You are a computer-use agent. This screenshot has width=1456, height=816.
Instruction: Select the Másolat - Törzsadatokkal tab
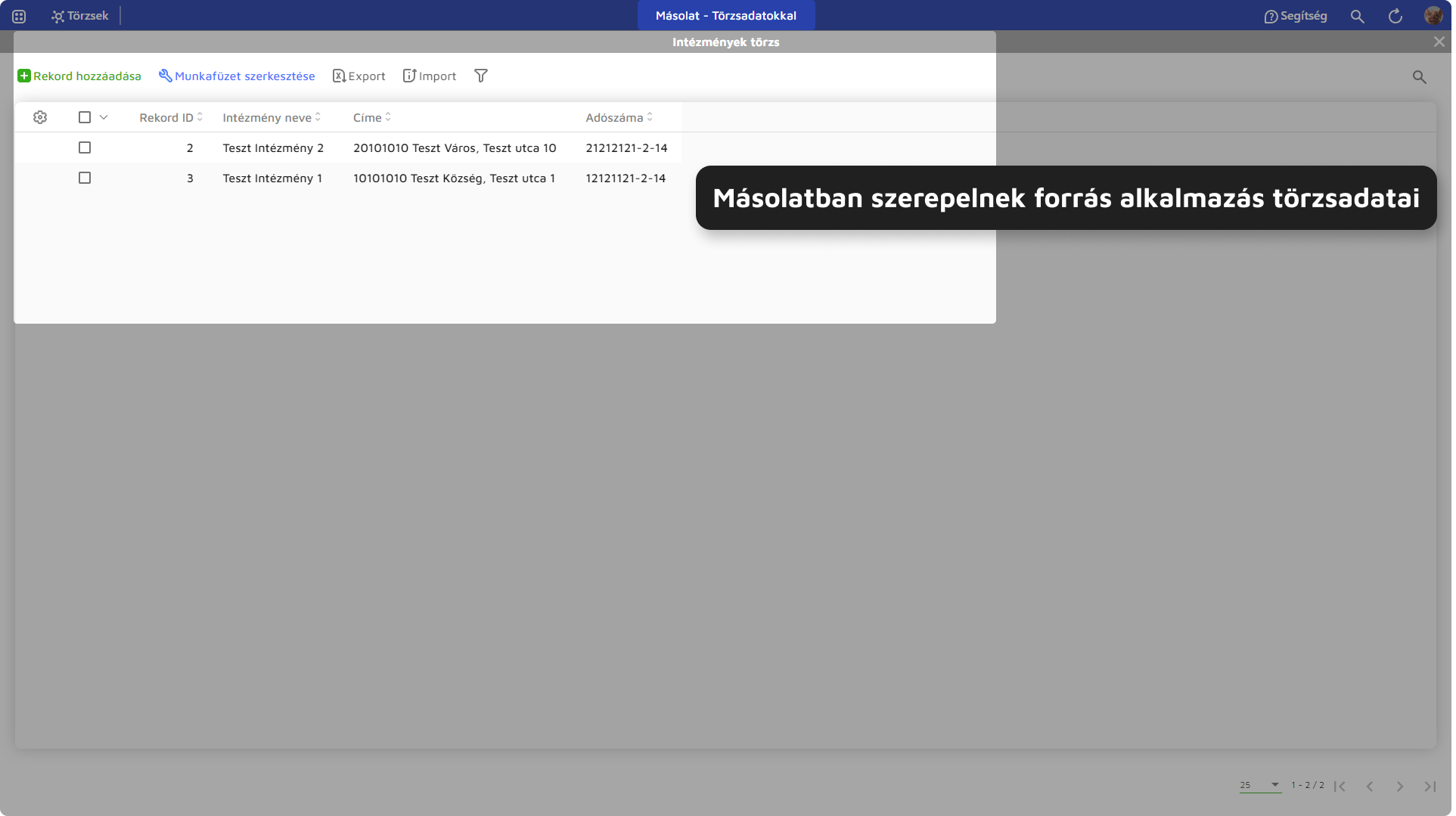(x=725, y=16)
